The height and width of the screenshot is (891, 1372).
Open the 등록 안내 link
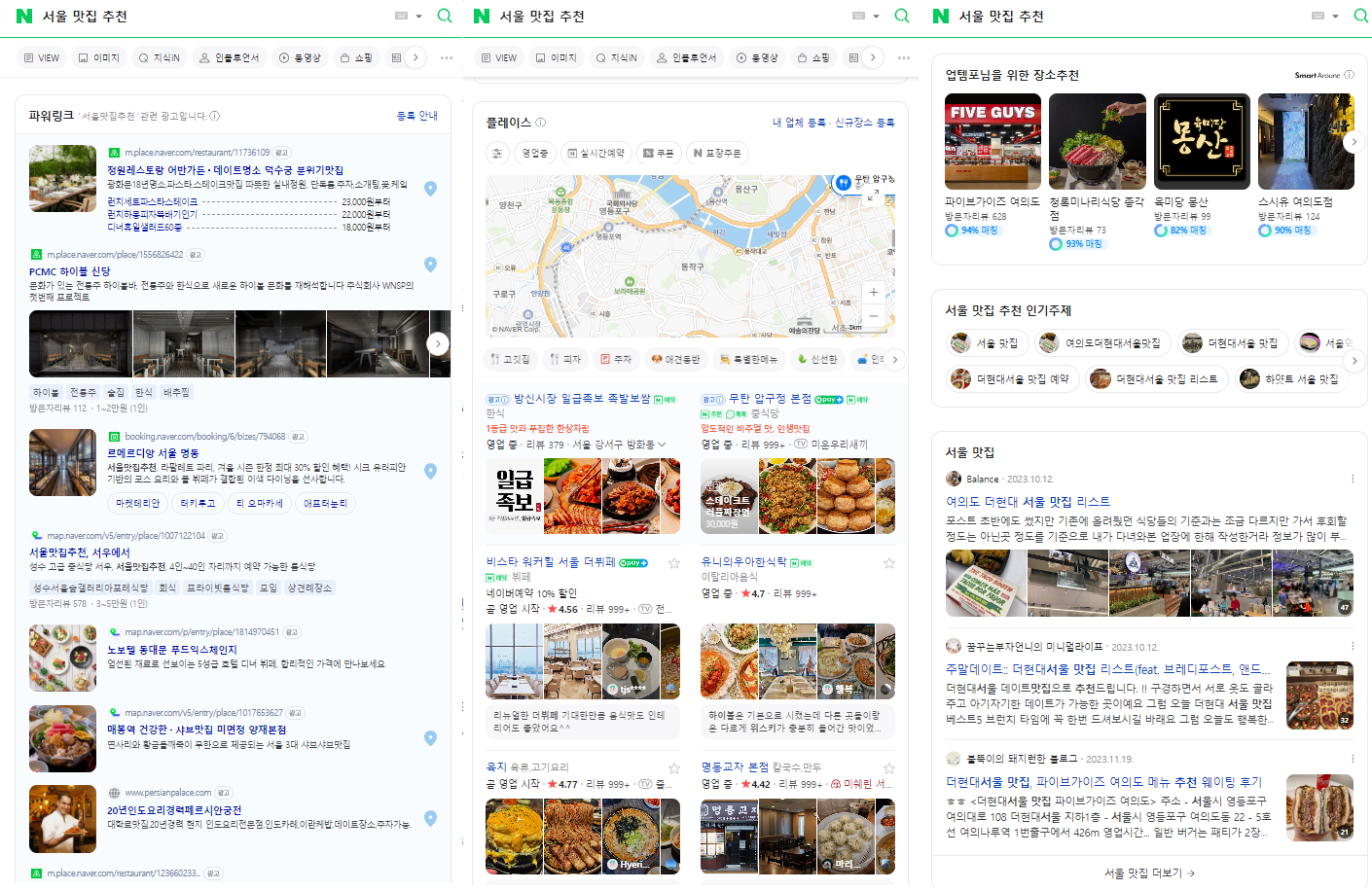(417, 116)
